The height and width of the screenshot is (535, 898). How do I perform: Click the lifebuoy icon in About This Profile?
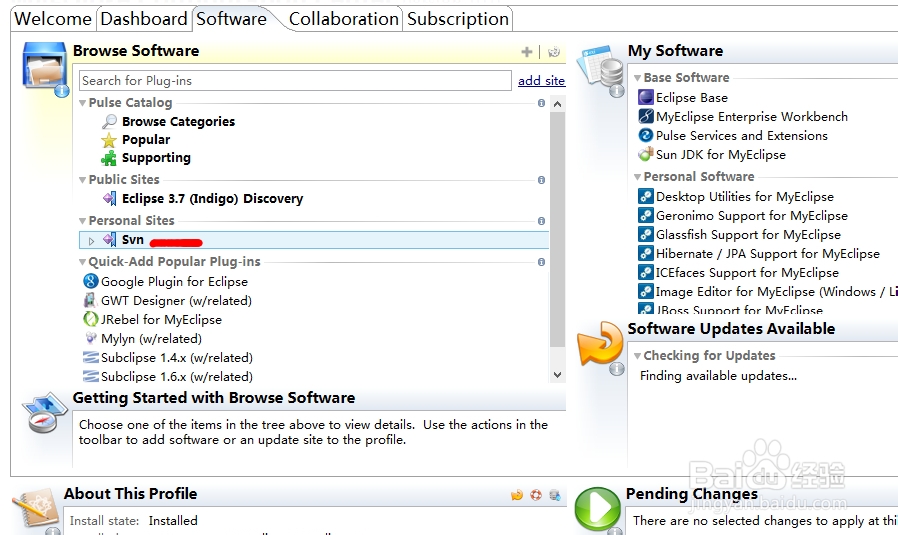click(x=535, y=495)
